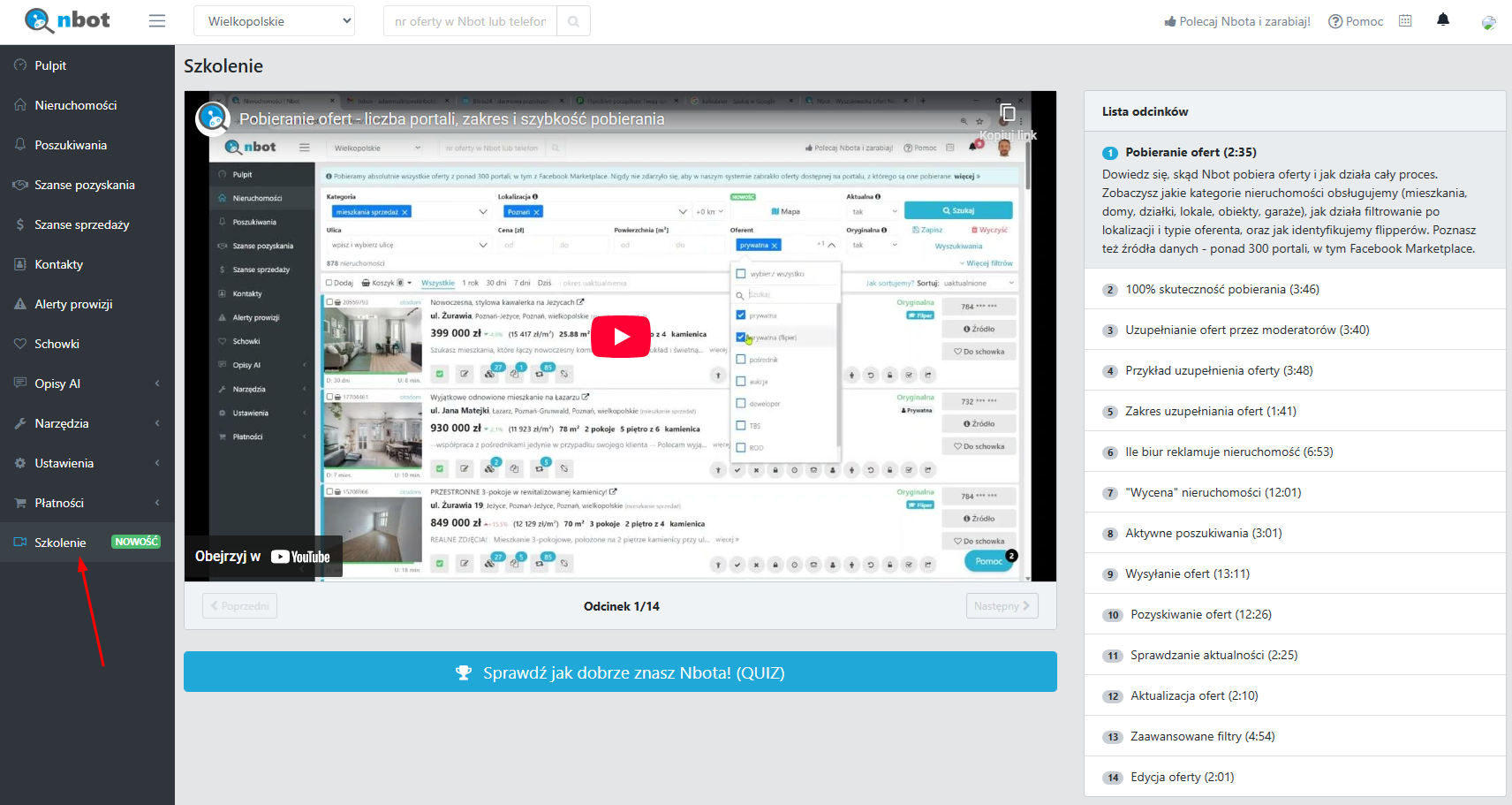The height and width of the screenshot is (805, 1512).
Task: Click the magnifier search icon button
Action: click(x=573, y=21)
